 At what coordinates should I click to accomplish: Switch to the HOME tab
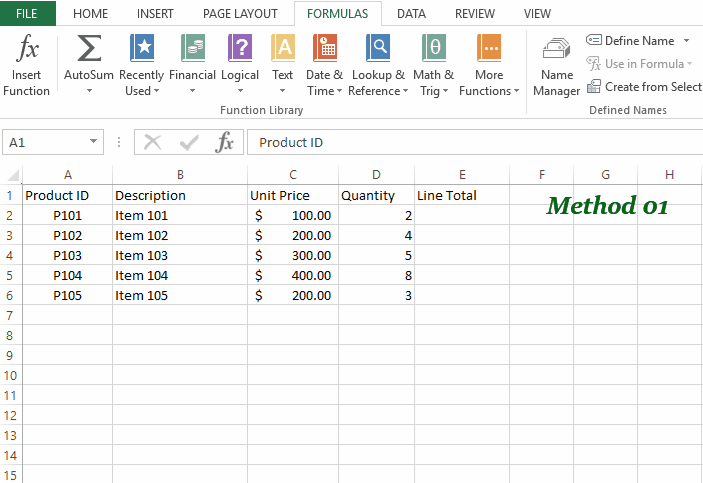91,13
